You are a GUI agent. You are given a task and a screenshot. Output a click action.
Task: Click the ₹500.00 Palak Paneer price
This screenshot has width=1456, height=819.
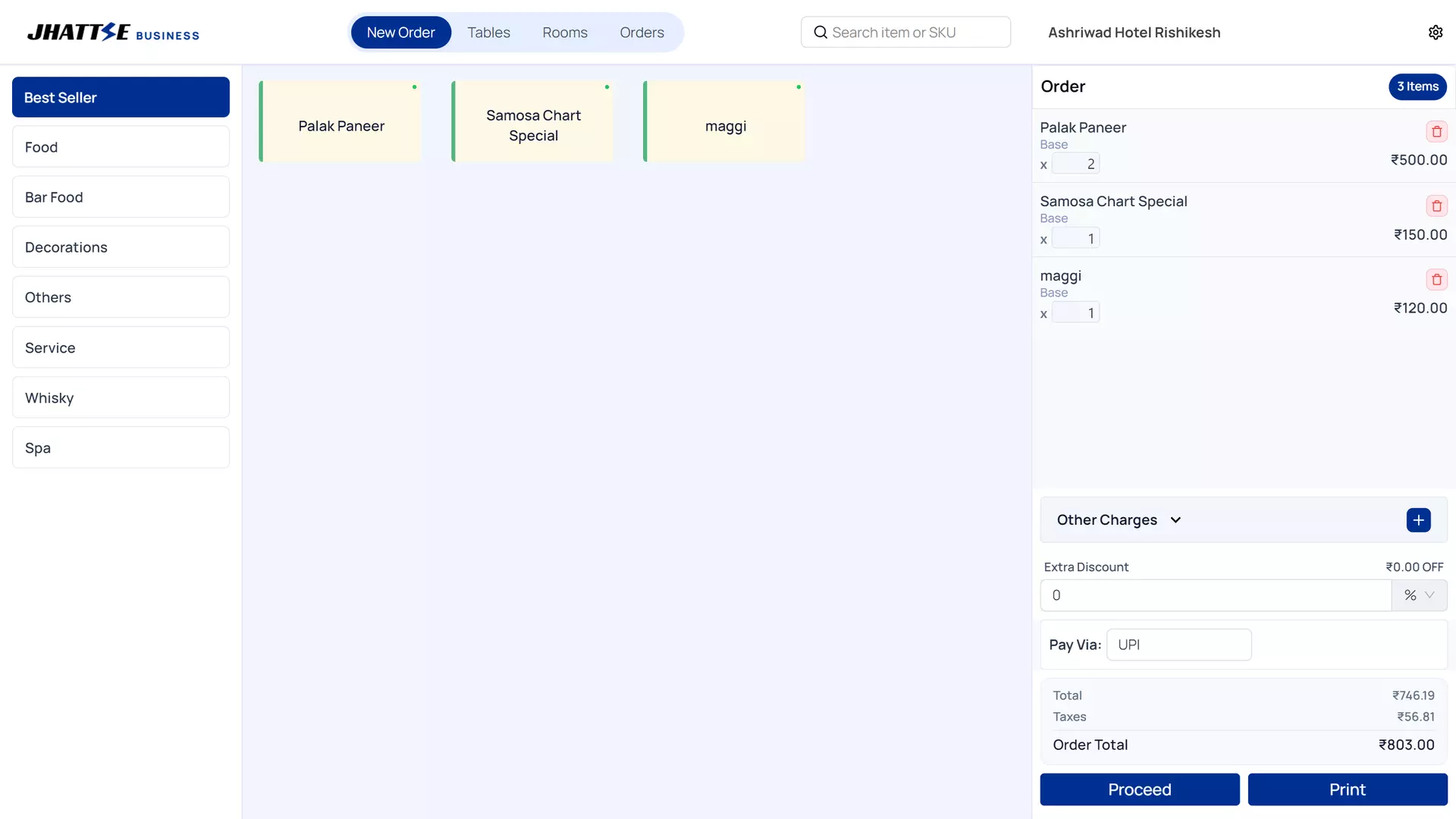1418,160
